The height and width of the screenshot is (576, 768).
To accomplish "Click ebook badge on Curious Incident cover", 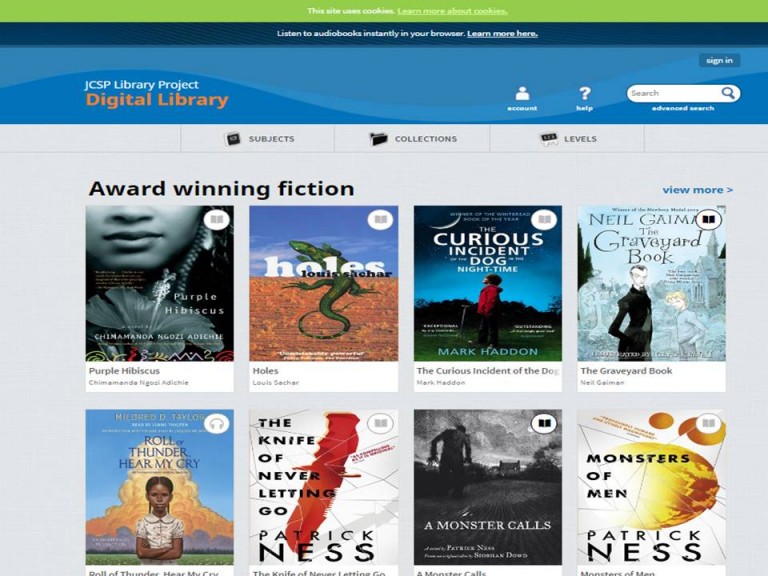I will 545,219.
